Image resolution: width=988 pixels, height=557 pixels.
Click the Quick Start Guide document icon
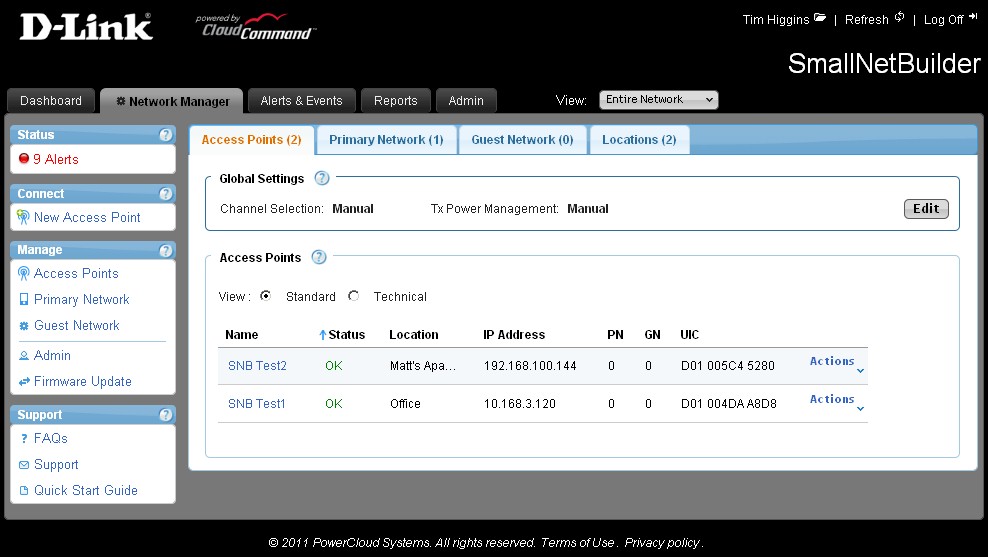(24, 491)
